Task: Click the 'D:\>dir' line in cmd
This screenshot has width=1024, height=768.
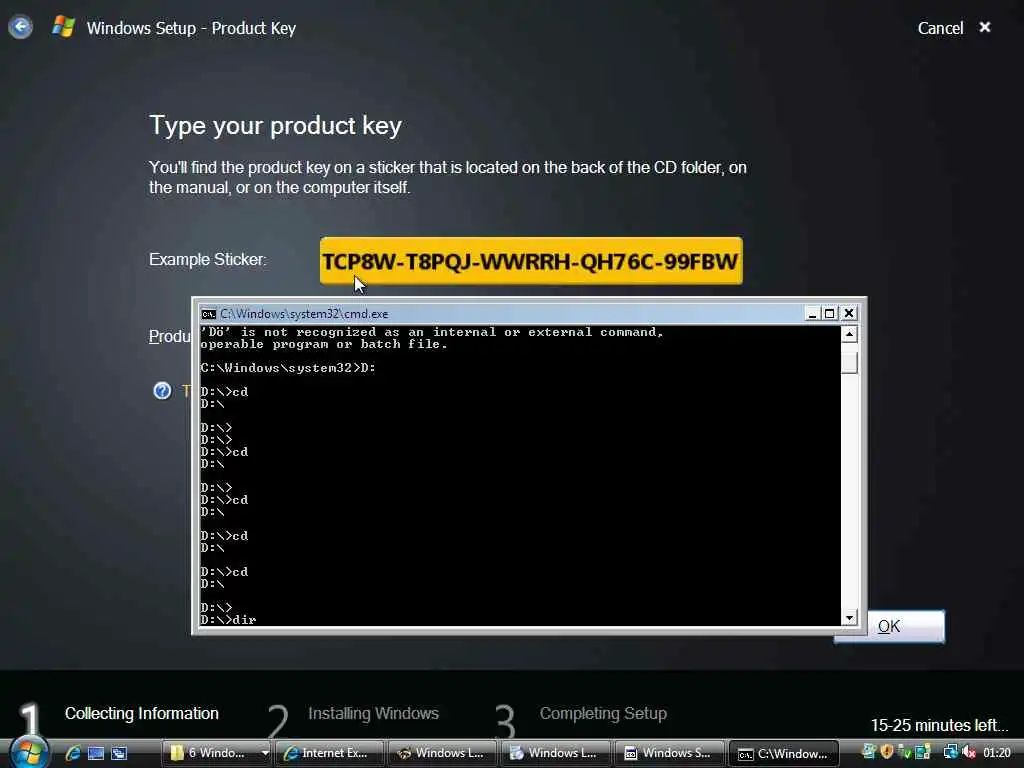Action: click(x=229, y=619)
